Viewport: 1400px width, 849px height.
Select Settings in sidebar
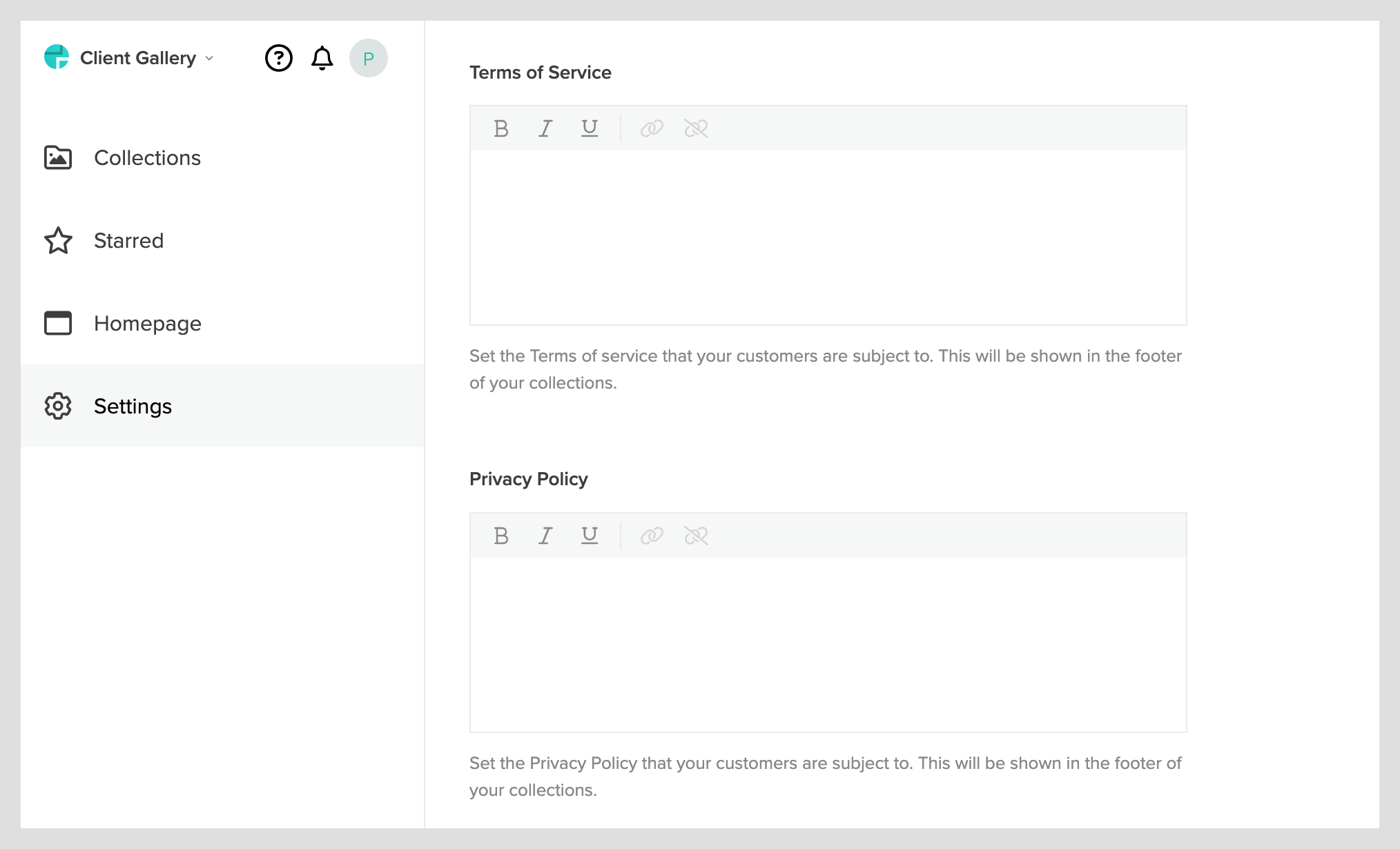coord(133,407)
